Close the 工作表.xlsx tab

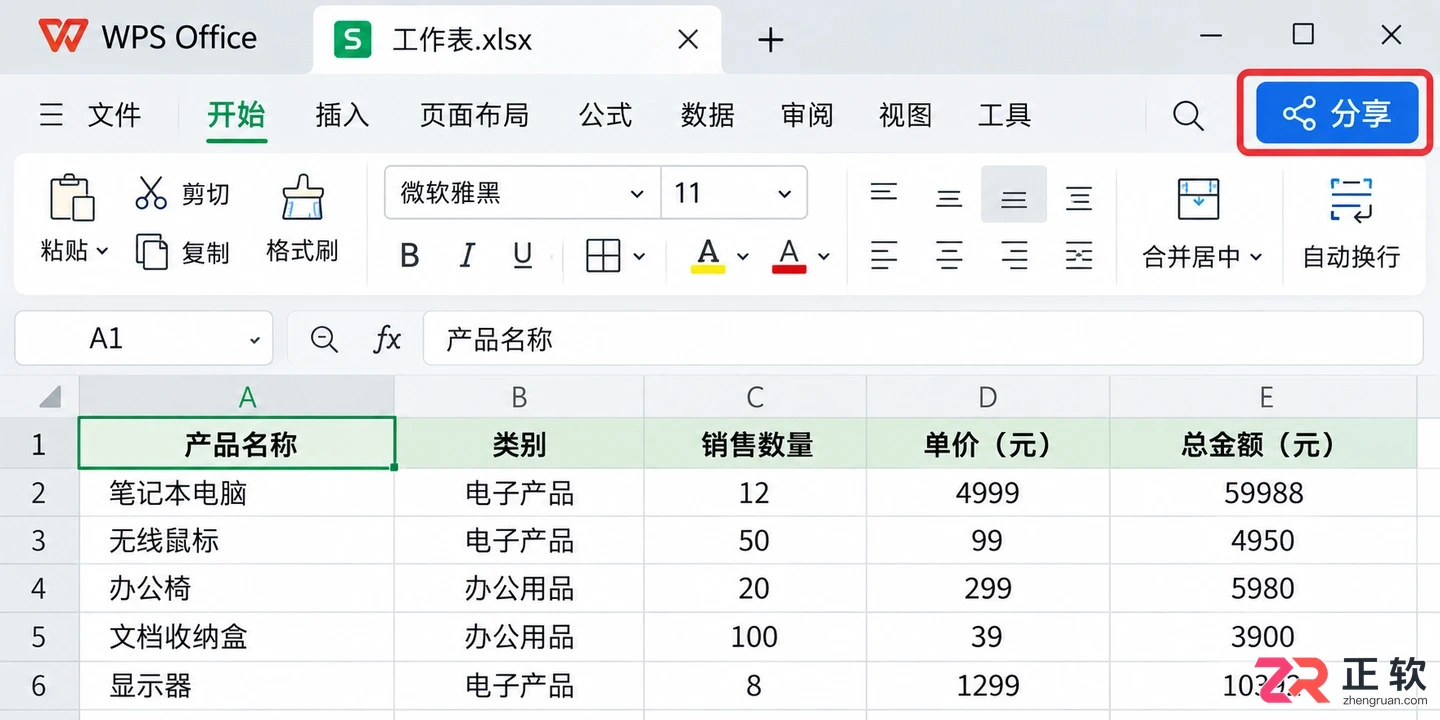tap(688, 39)
